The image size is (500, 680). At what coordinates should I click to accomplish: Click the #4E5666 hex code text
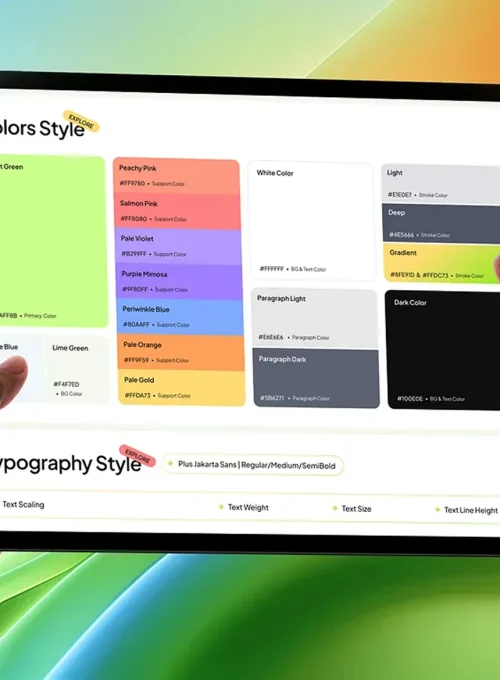click(x=401, y=235)
